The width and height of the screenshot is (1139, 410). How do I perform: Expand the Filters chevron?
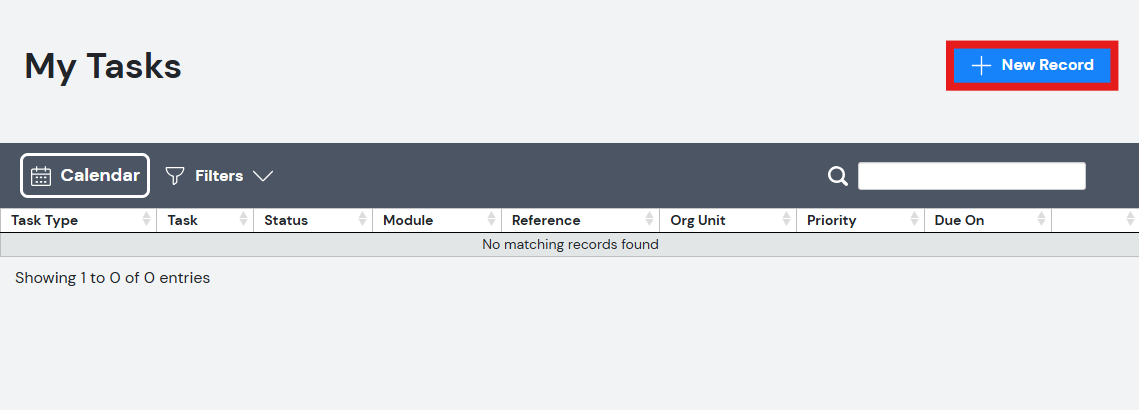click(x=262, y=176)
